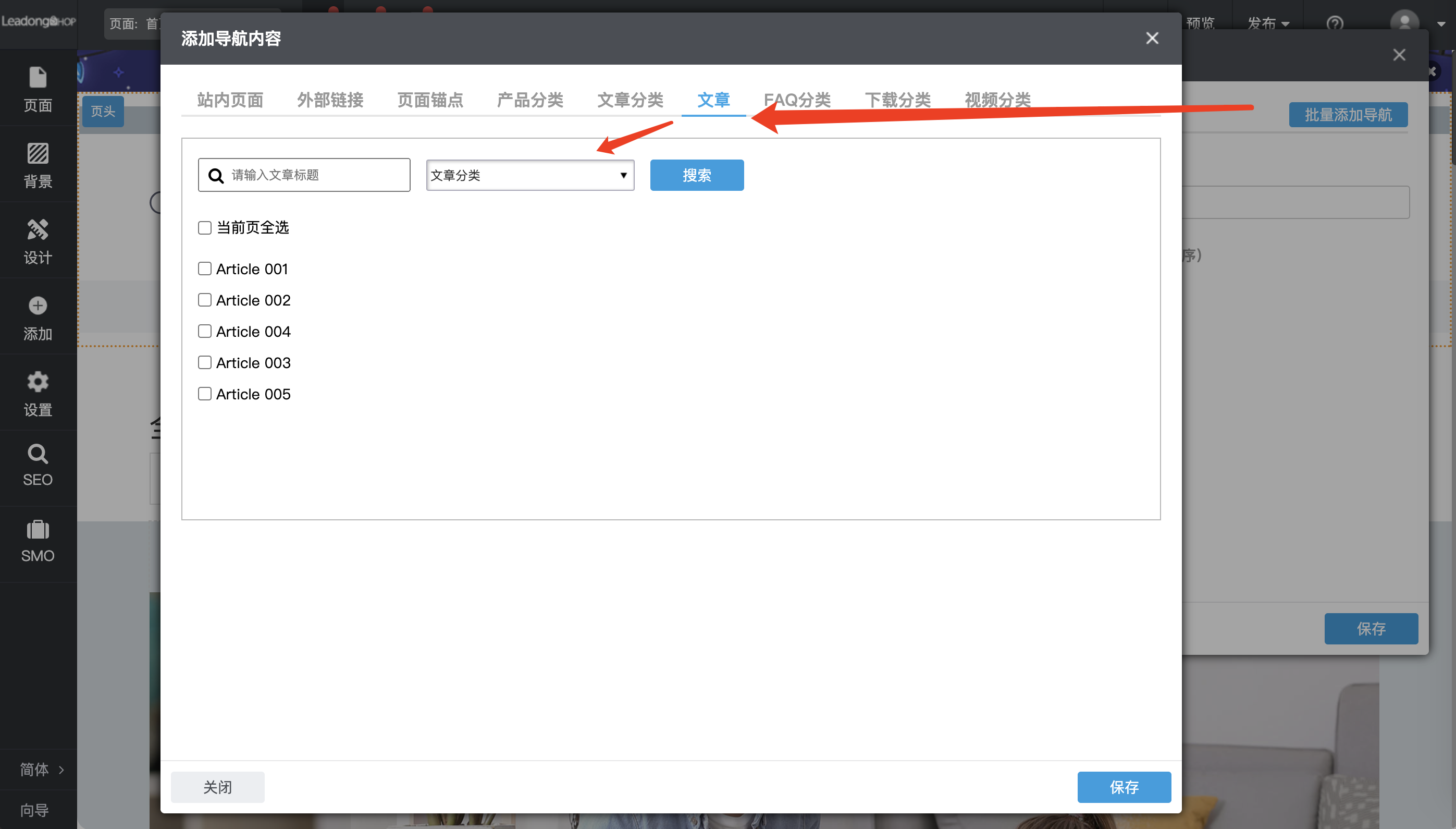
Task: Click the 搜索 search button
Action: point(696,175)
